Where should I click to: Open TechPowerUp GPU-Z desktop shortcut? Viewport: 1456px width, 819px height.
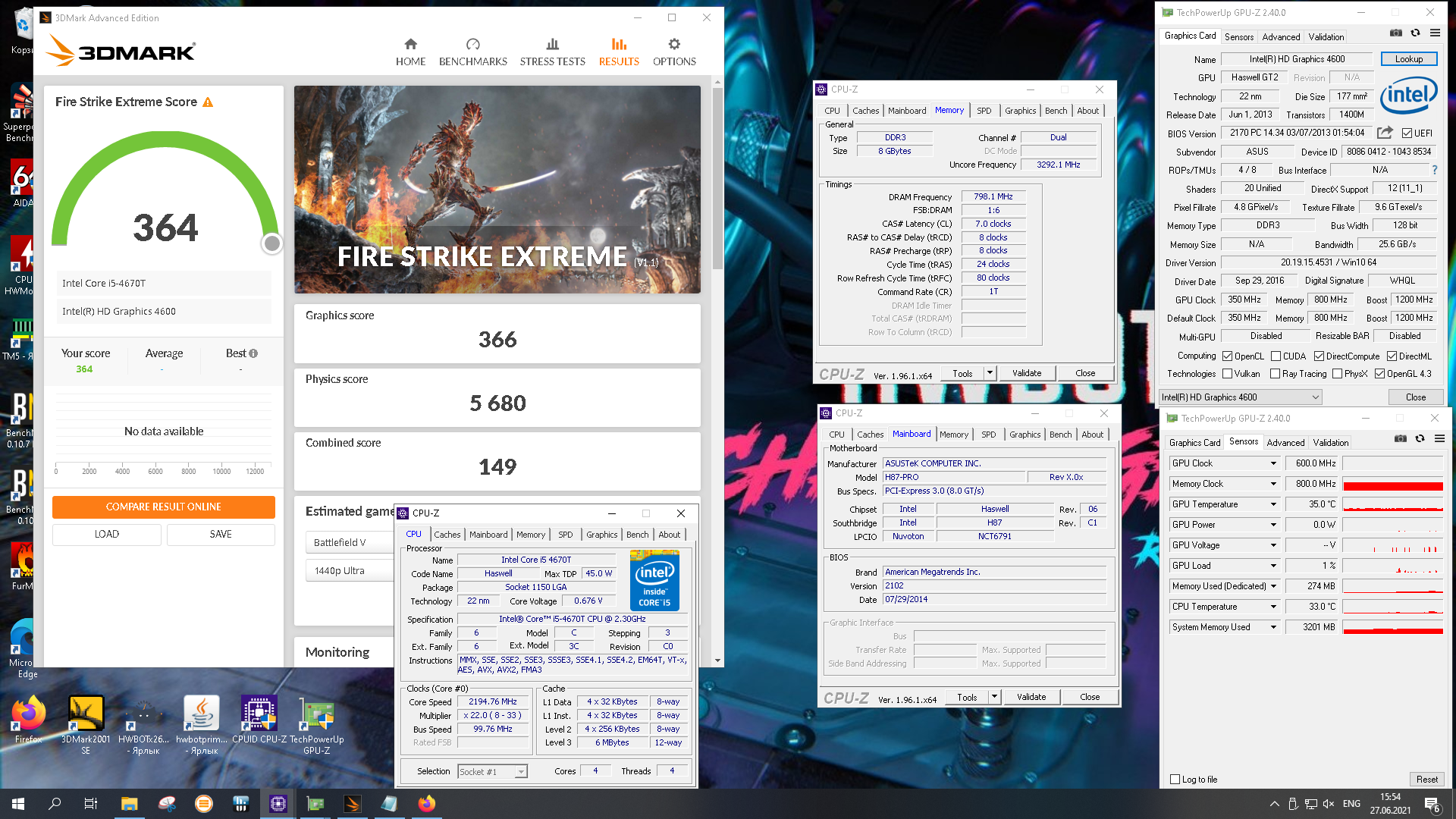[317, 724]
